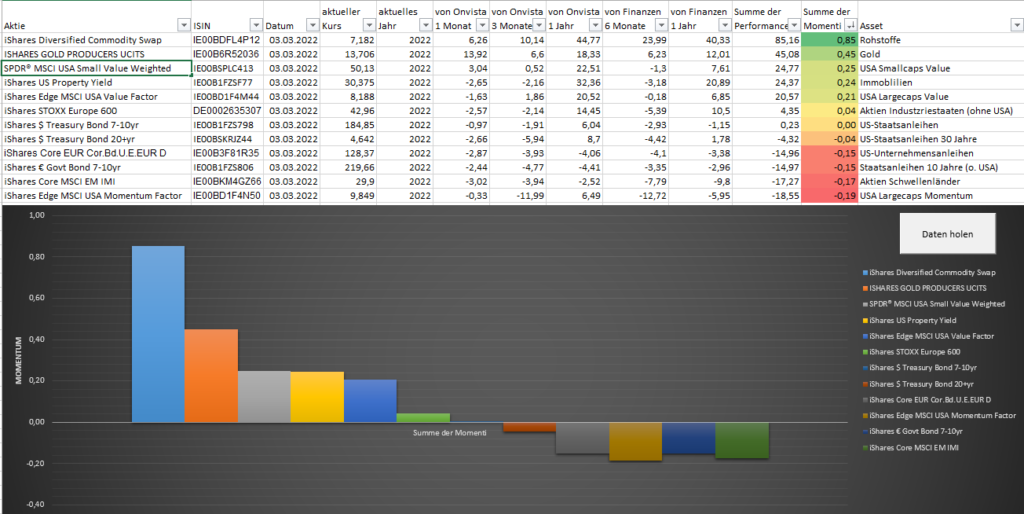This screenshot has height=514, width=1024.
Task: Select Finanzen 6 Monate cell 23,99
Action: tap(635, 40)
